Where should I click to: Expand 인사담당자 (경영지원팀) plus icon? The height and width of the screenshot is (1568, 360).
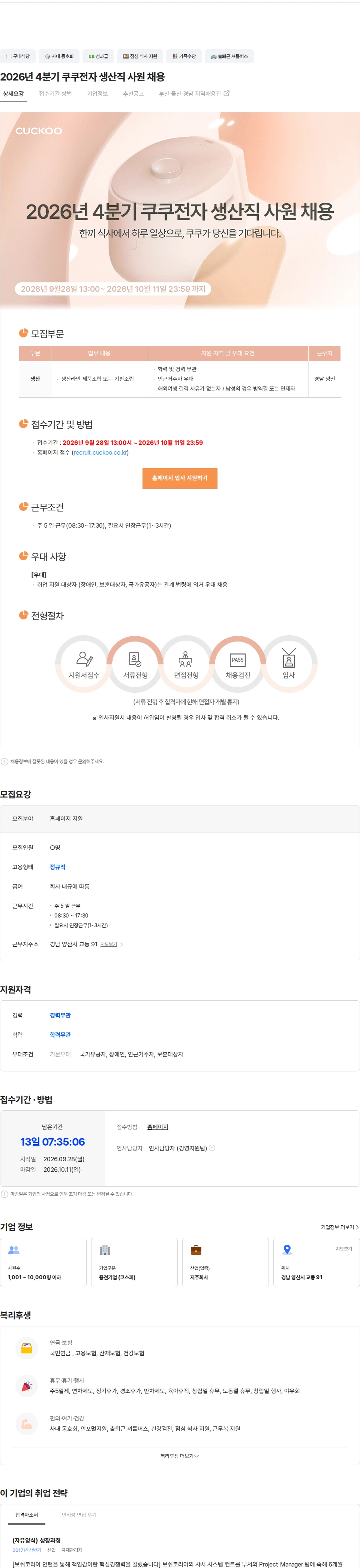212,1147
